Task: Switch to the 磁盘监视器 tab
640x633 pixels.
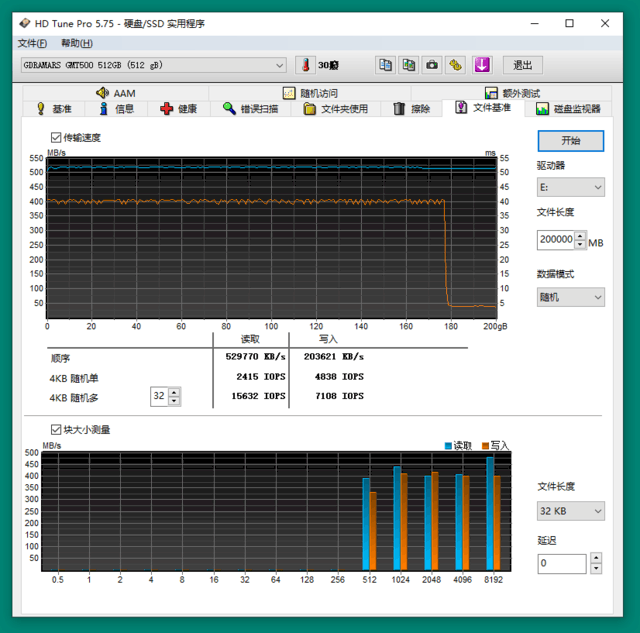Action: pyautogui.click(x=568, y=109)
